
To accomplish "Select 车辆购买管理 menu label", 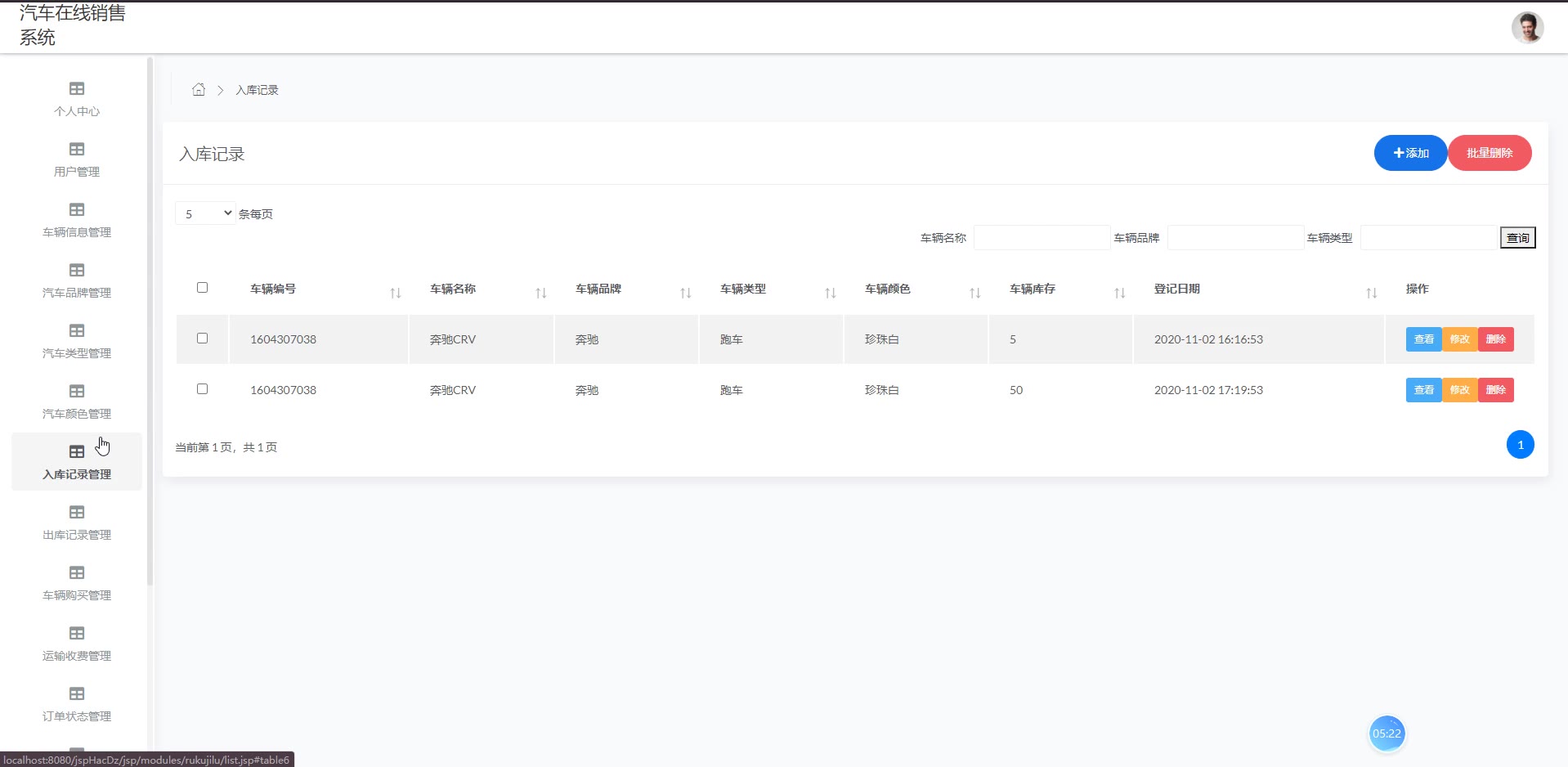I will coord(77,595).
